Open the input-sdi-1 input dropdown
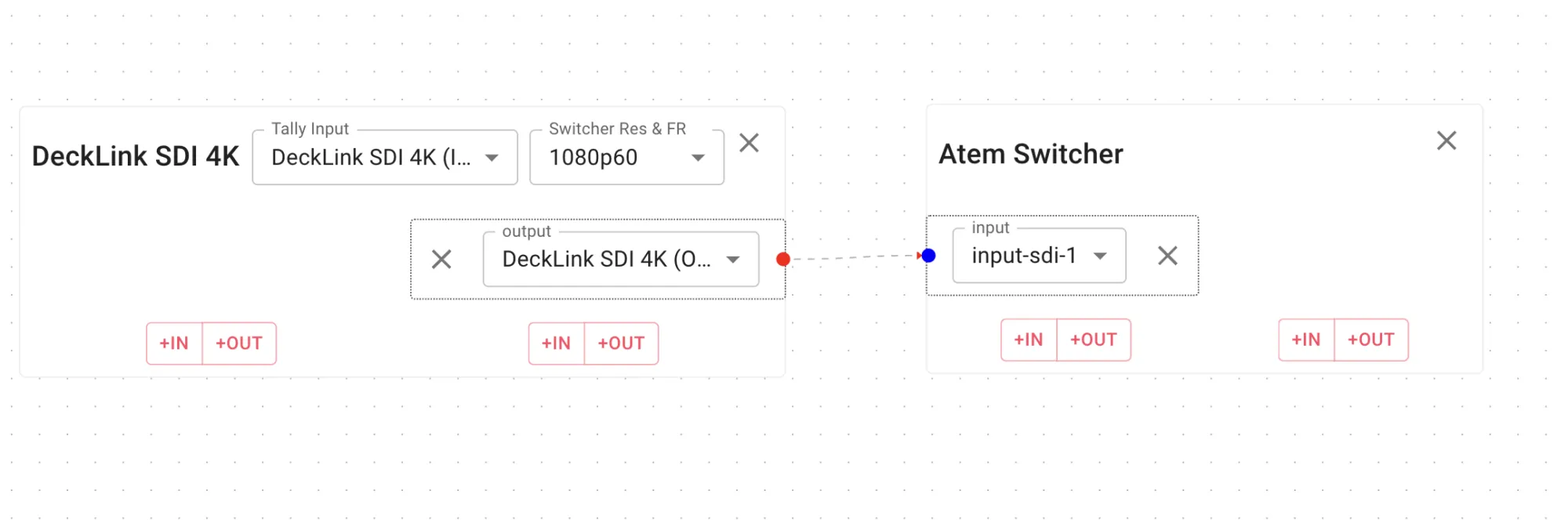Screen dimensions: 1568x520 (x=1039, y=256)
